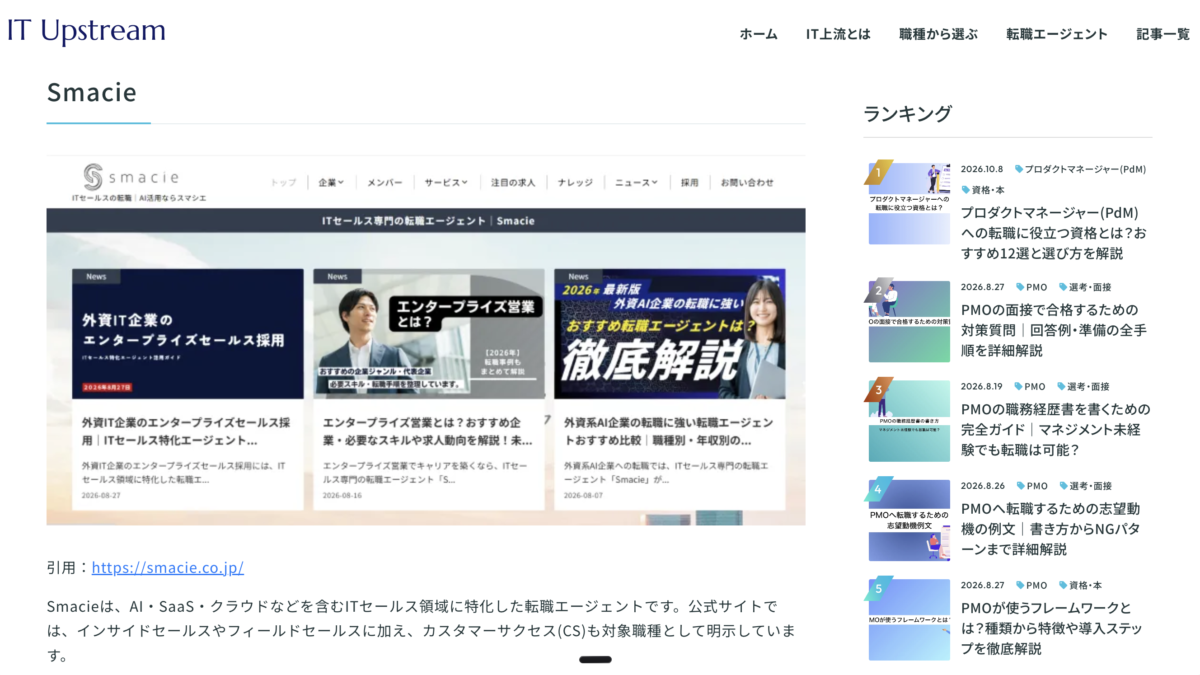Click the 外資IT企業のエンタープライズセールス採用 news card image
Image resolution: width=1200 pixels, height=675 pixels.
[187, 334]
